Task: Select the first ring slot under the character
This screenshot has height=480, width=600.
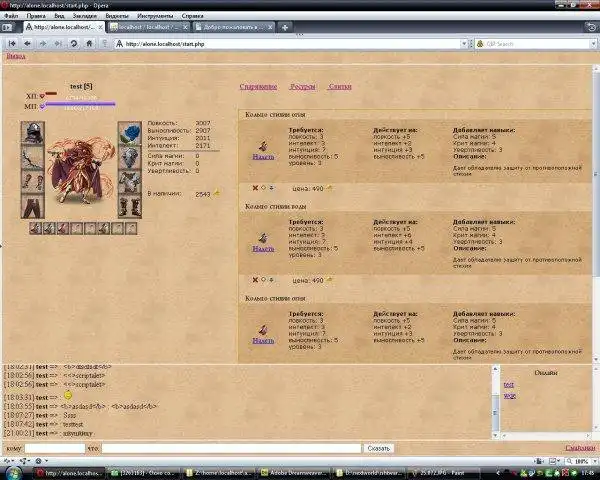Action: [x=36, y=229]
